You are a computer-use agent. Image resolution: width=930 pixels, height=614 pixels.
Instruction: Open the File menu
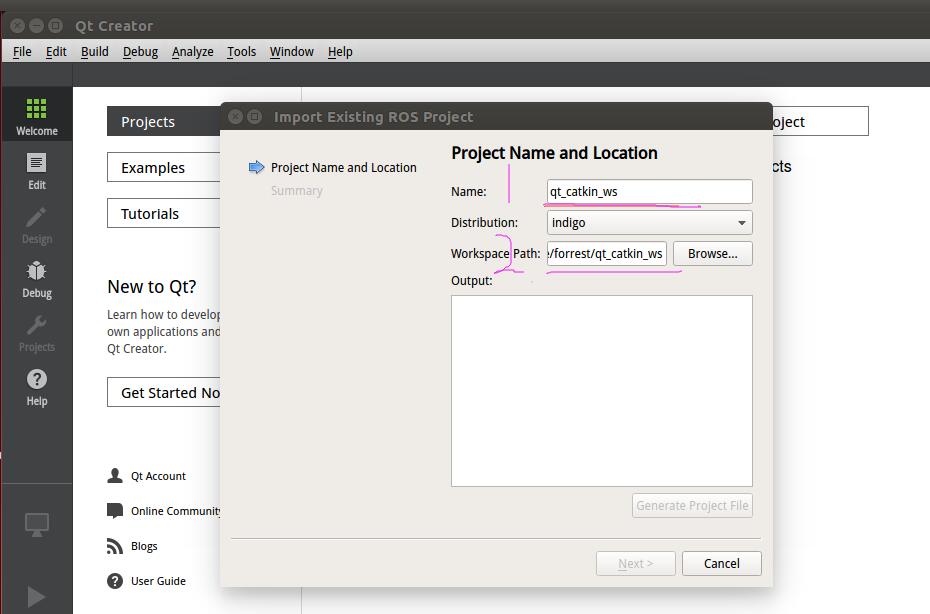22,52
